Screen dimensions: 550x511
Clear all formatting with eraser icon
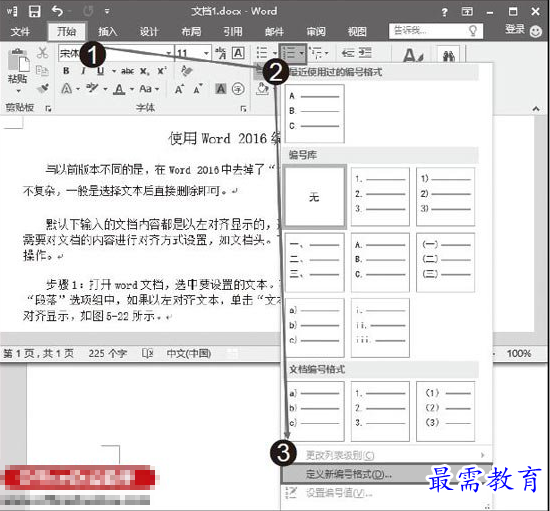tap(187, 71)
